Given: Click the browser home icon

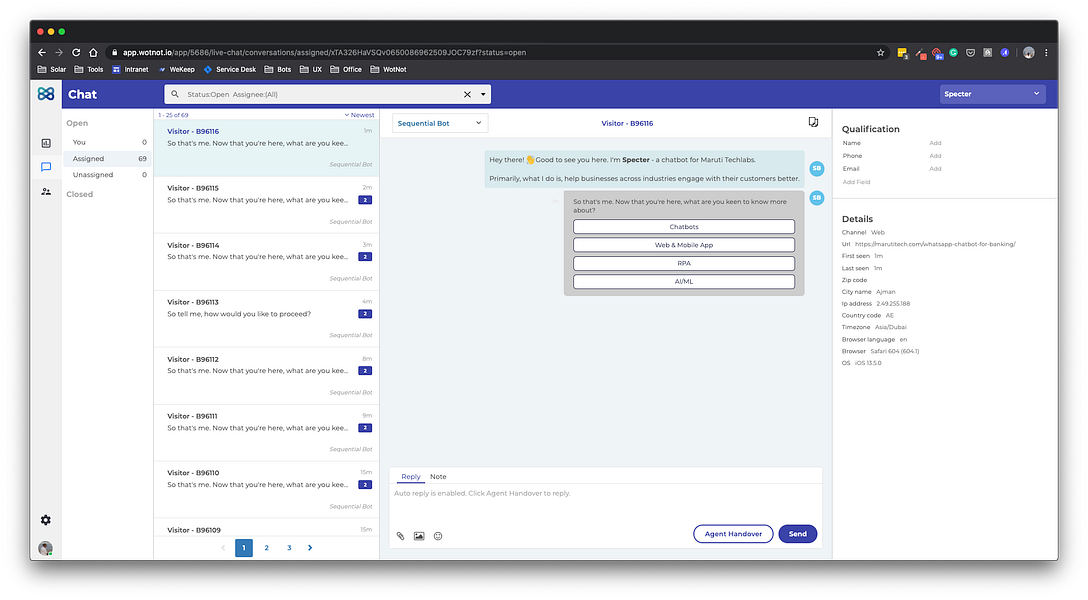Looking at the screenshot, I should click(x=93, y=52).
